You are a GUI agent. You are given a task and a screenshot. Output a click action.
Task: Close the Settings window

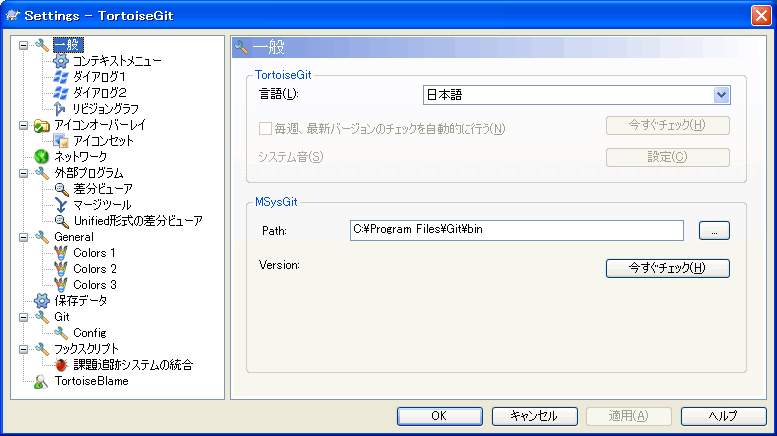click(x=761, y=15)
